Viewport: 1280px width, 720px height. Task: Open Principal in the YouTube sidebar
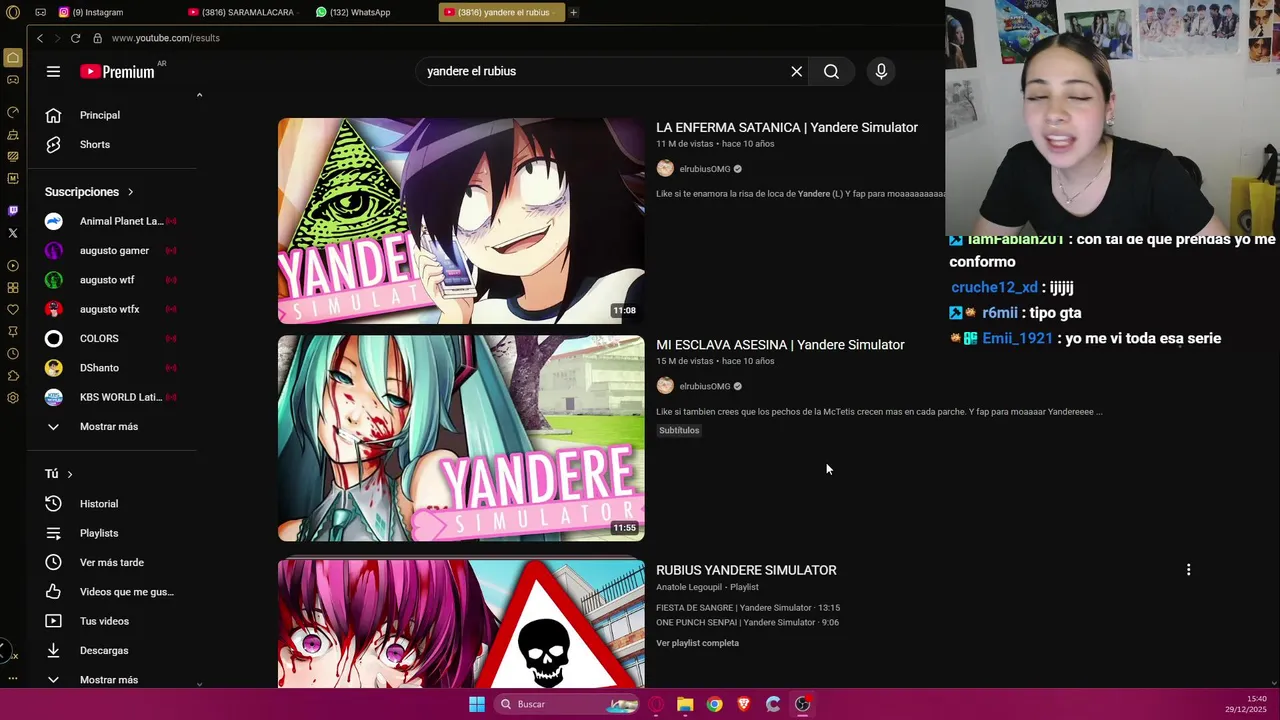99,115
